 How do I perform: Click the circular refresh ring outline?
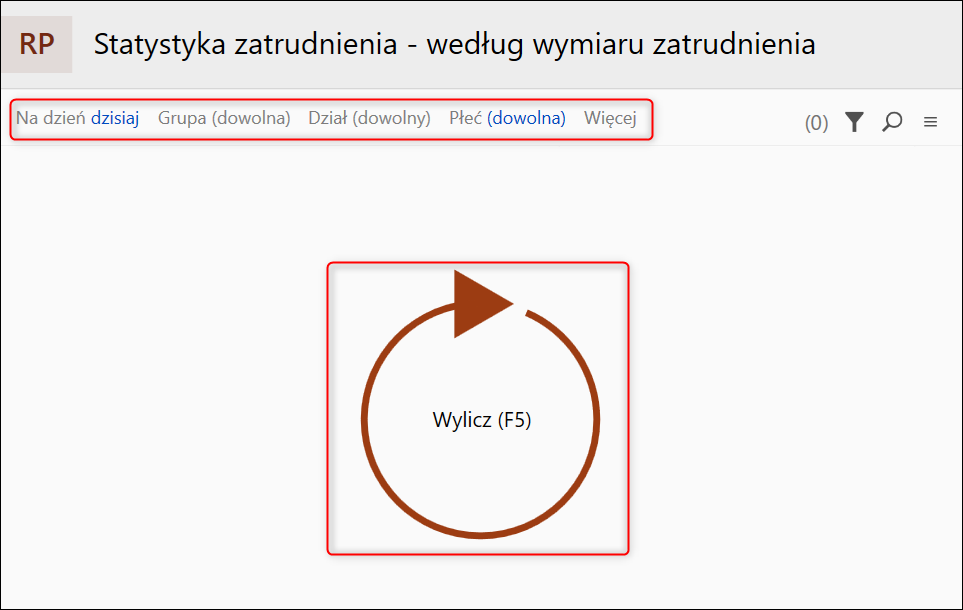point(366,420)
